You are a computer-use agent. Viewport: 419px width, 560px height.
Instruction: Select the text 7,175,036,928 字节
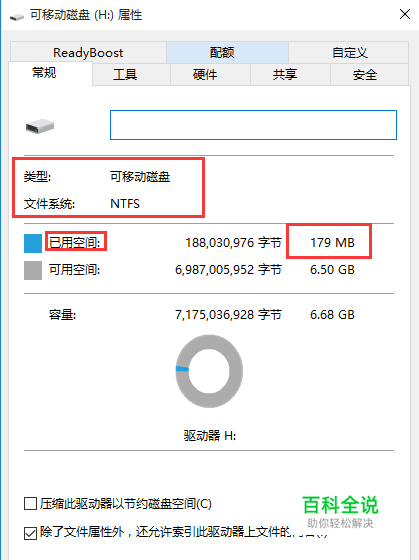[x=228, y=315]
